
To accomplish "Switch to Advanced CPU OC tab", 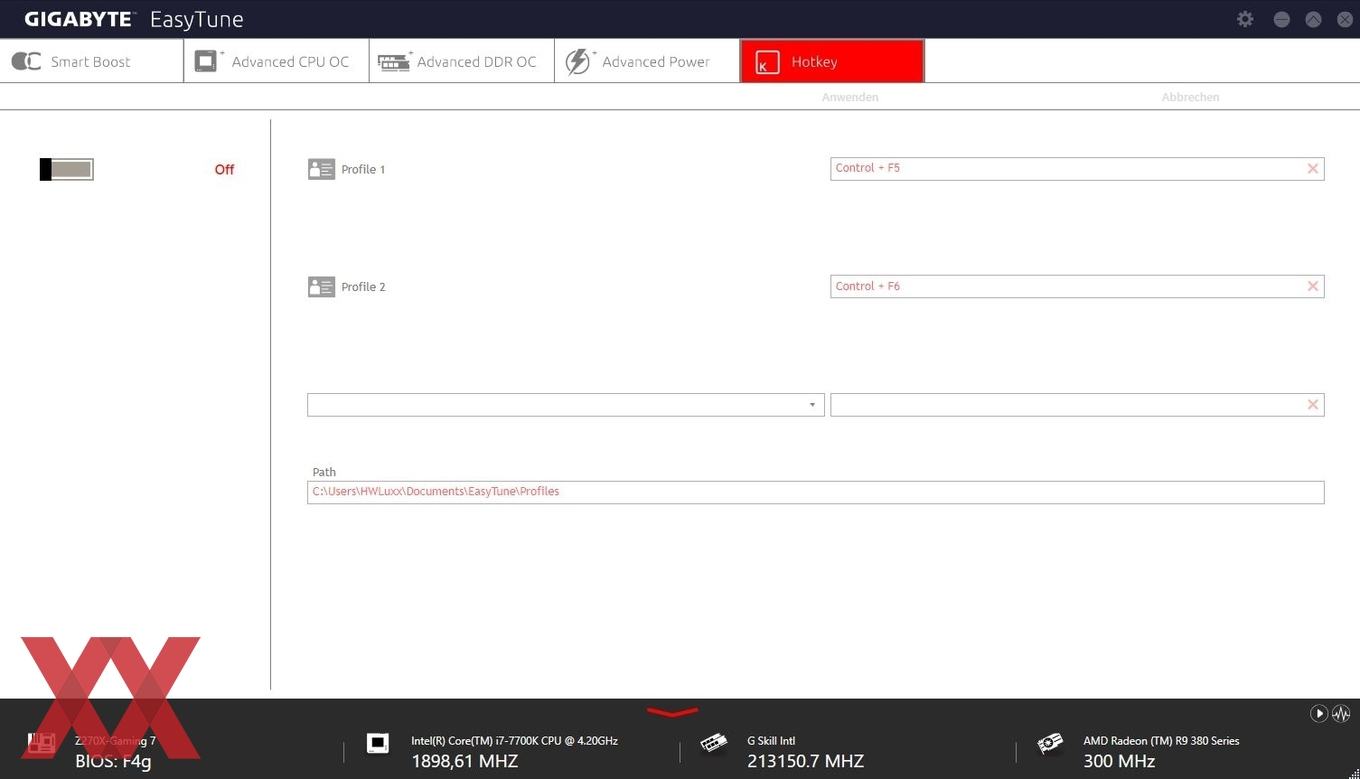I will click(277, 61).
